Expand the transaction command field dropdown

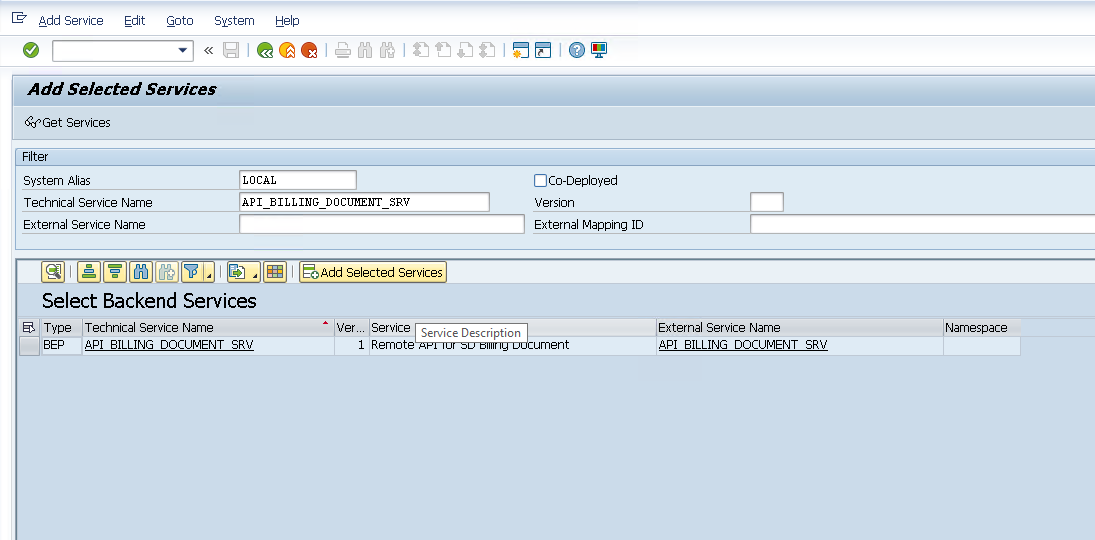pyautogui.click(x=183, y=50)
